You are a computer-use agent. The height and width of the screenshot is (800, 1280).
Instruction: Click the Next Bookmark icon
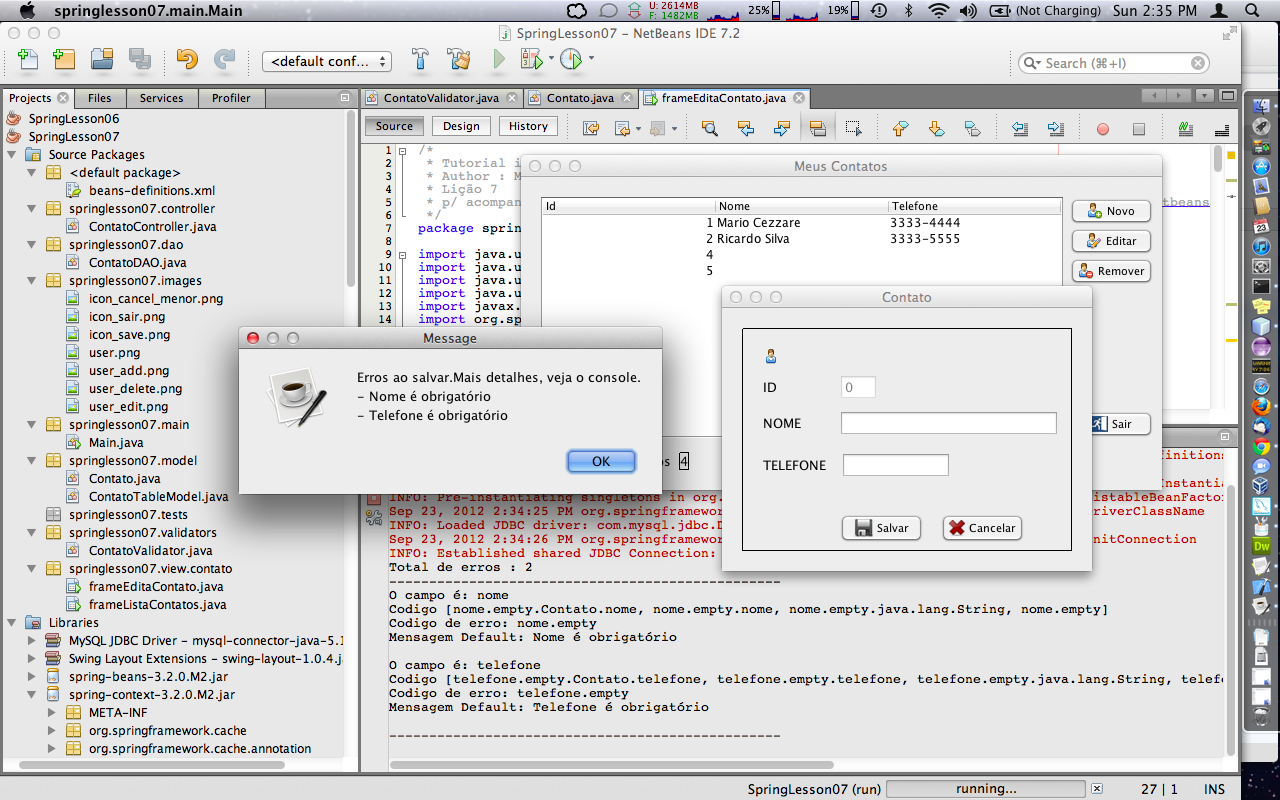coord(936,128)
